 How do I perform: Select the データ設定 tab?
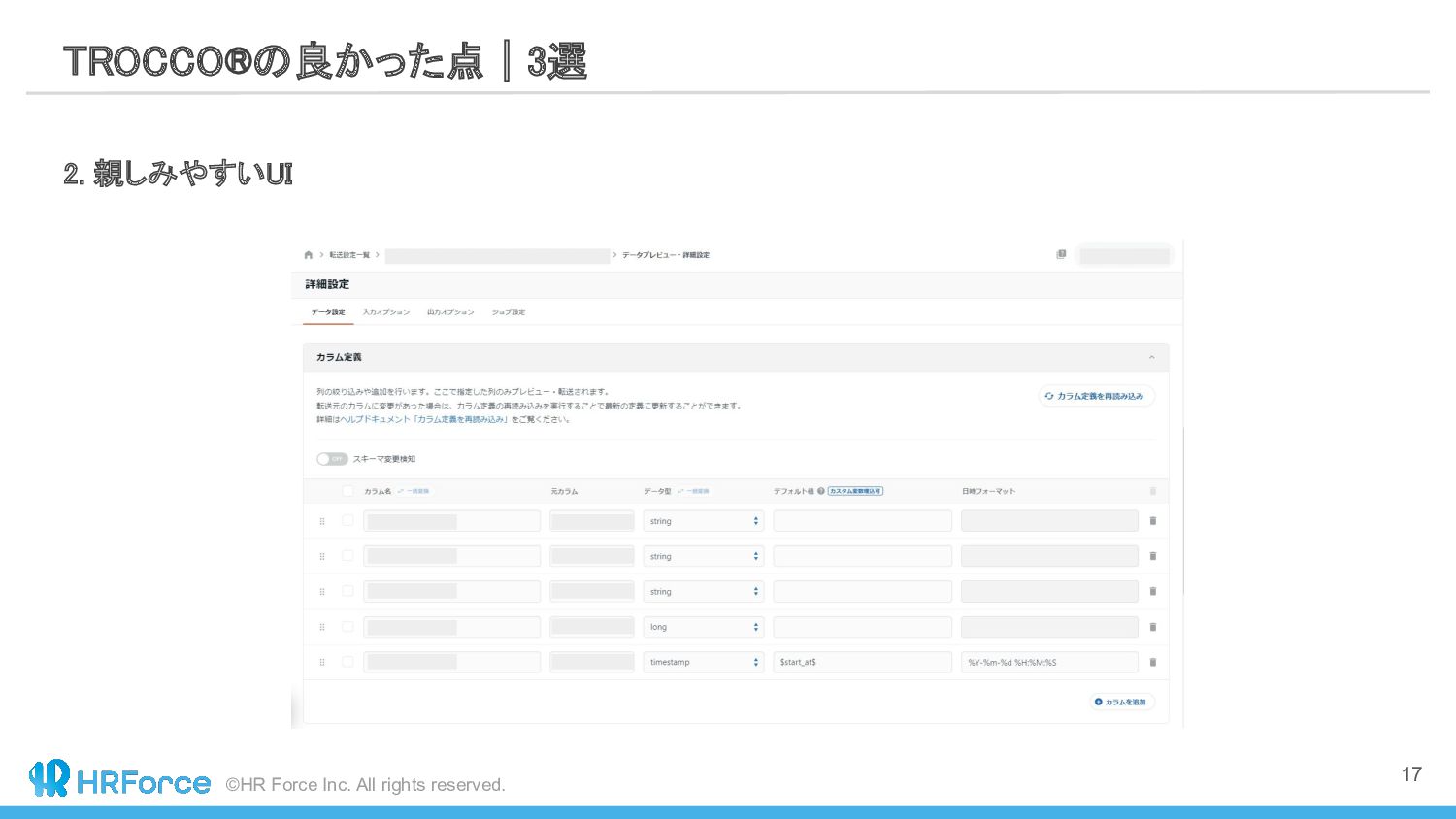pos(328,312)
